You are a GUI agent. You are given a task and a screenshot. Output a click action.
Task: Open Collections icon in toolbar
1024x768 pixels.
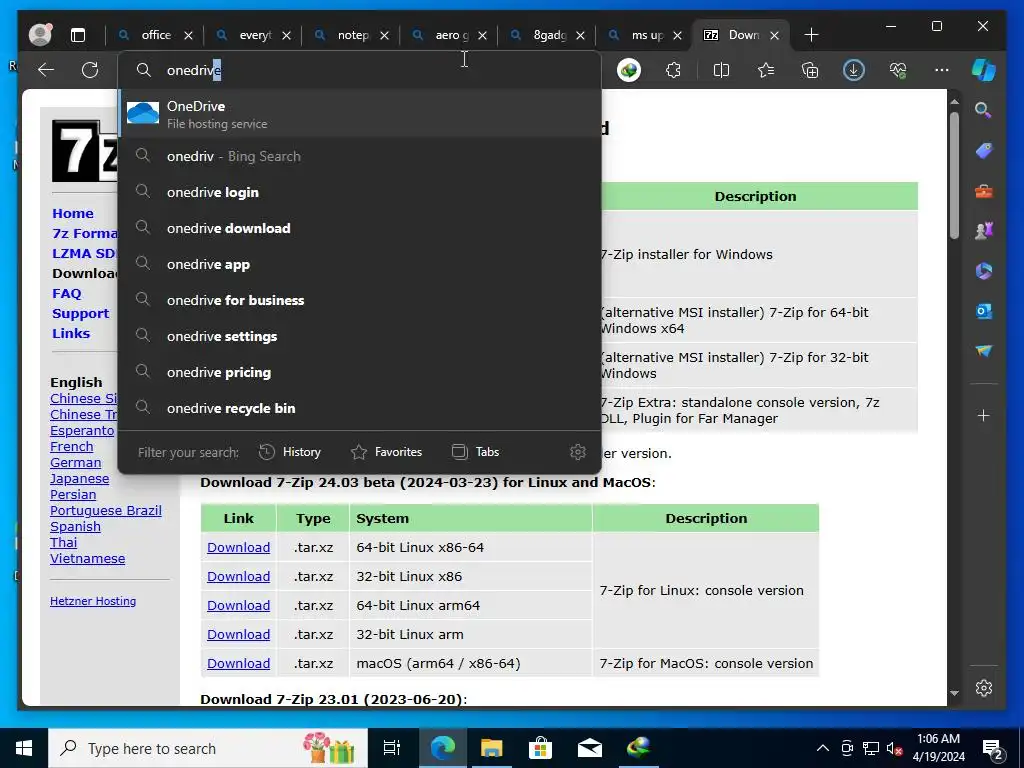click(x=810, y=70)
